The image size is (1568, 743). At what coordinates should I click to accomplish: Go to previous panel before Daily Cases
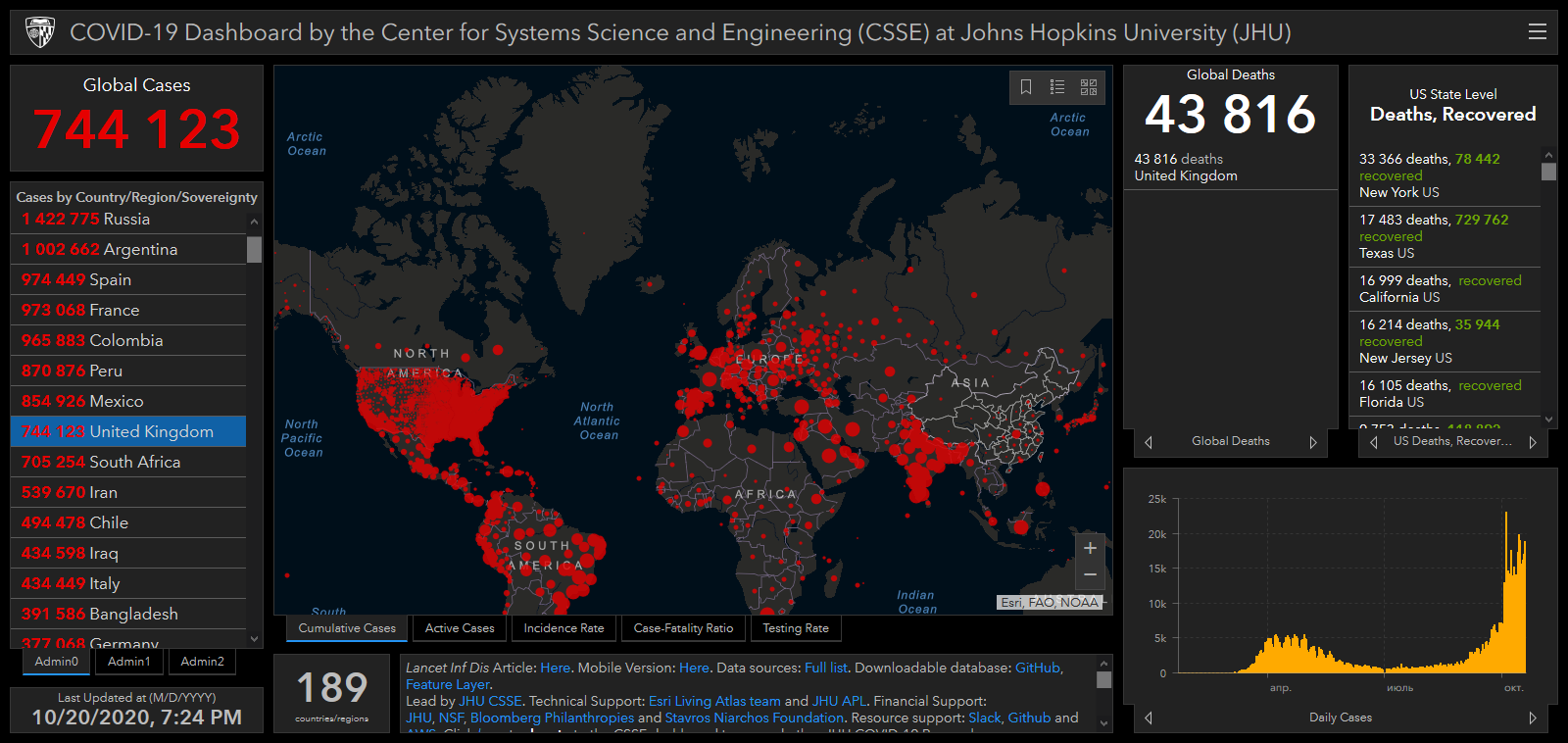[x=1149, y=718]
